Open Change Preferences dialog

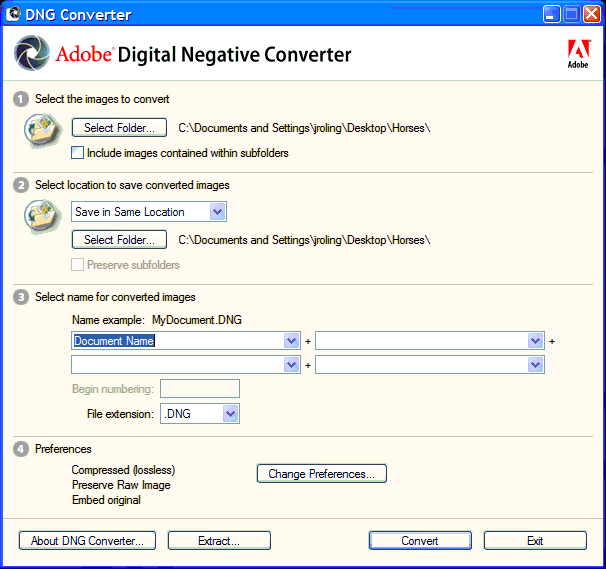[x=321, y=474]
